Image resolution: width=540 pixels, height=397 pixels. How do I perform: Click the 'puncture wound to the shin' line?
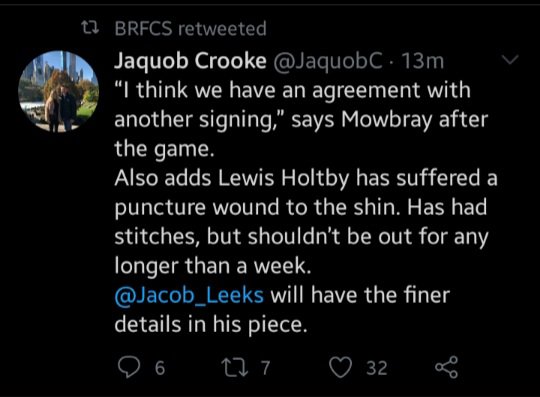[301, 208]
